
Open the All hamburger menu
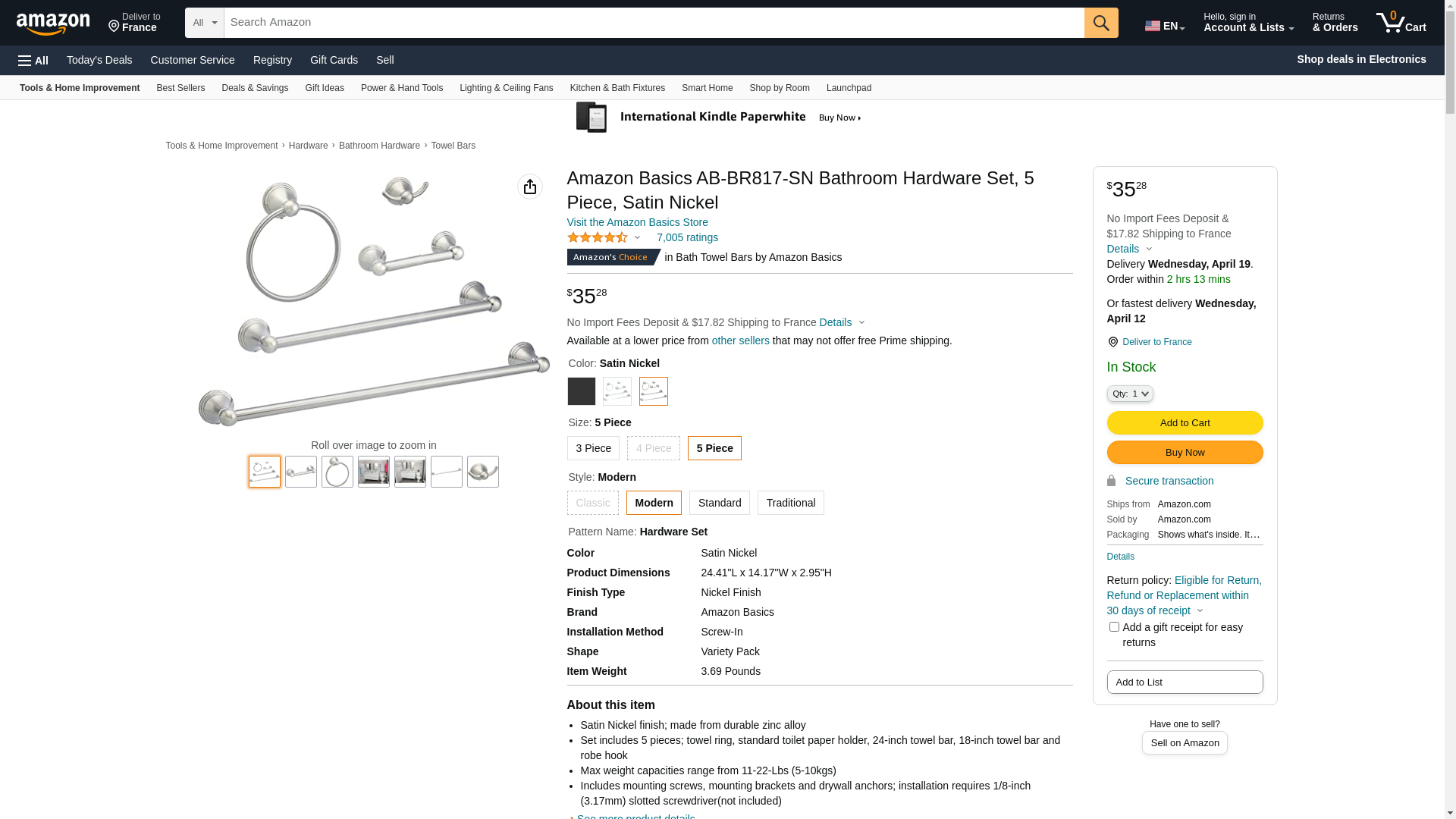pos(33,60)
